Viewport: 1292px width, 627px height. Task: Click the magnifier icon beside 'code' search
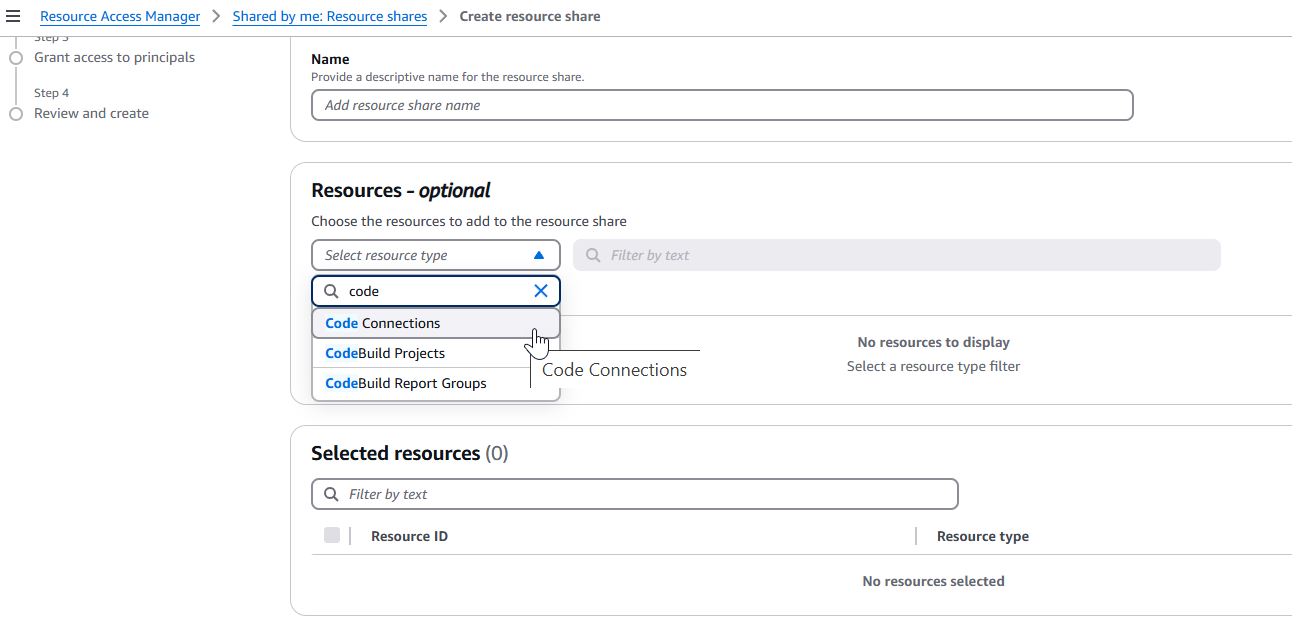tap(331, 291)
